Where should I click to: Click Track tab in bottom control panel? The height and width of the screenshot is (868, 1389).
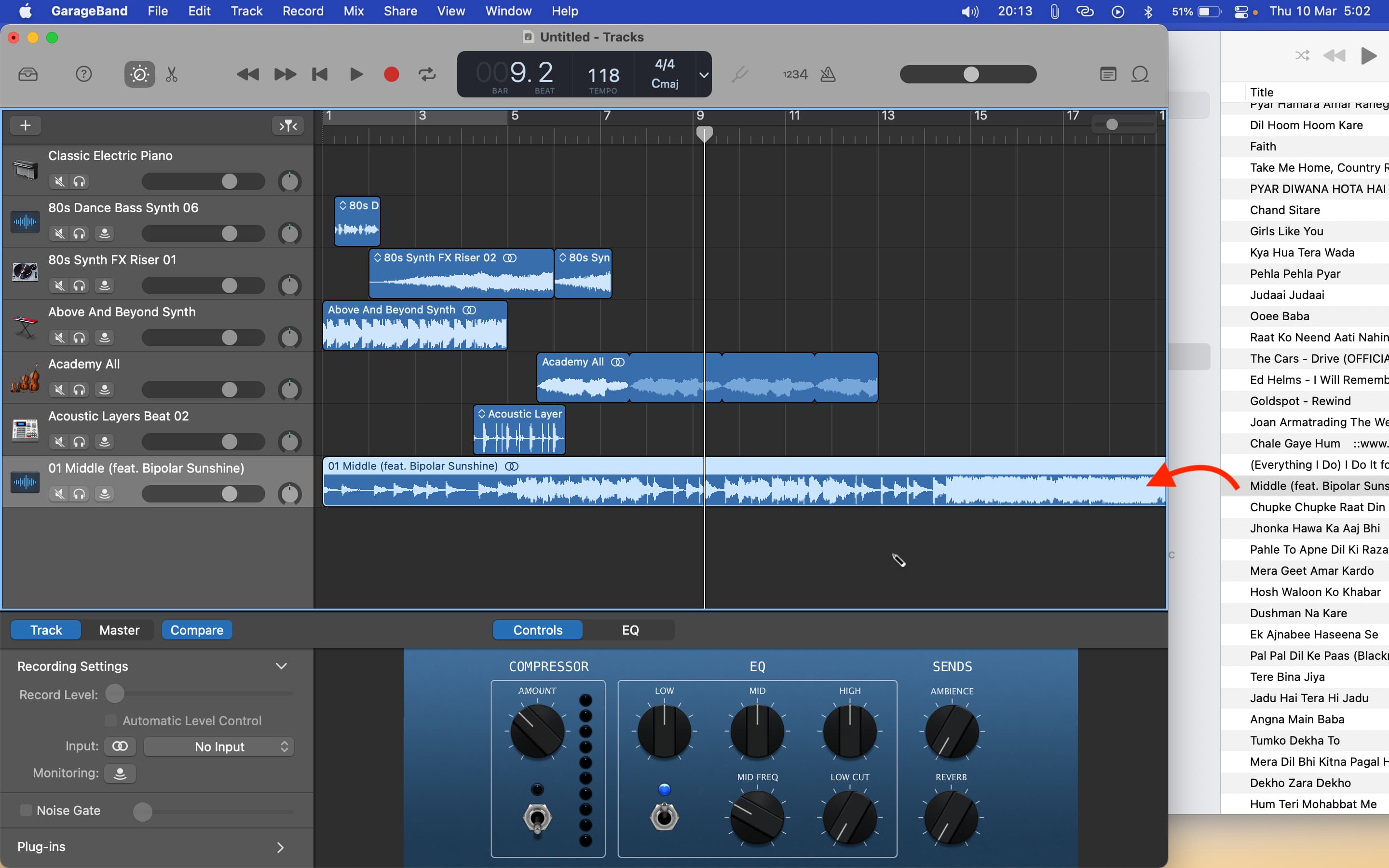pyautogui.click(x=46, y=629)
